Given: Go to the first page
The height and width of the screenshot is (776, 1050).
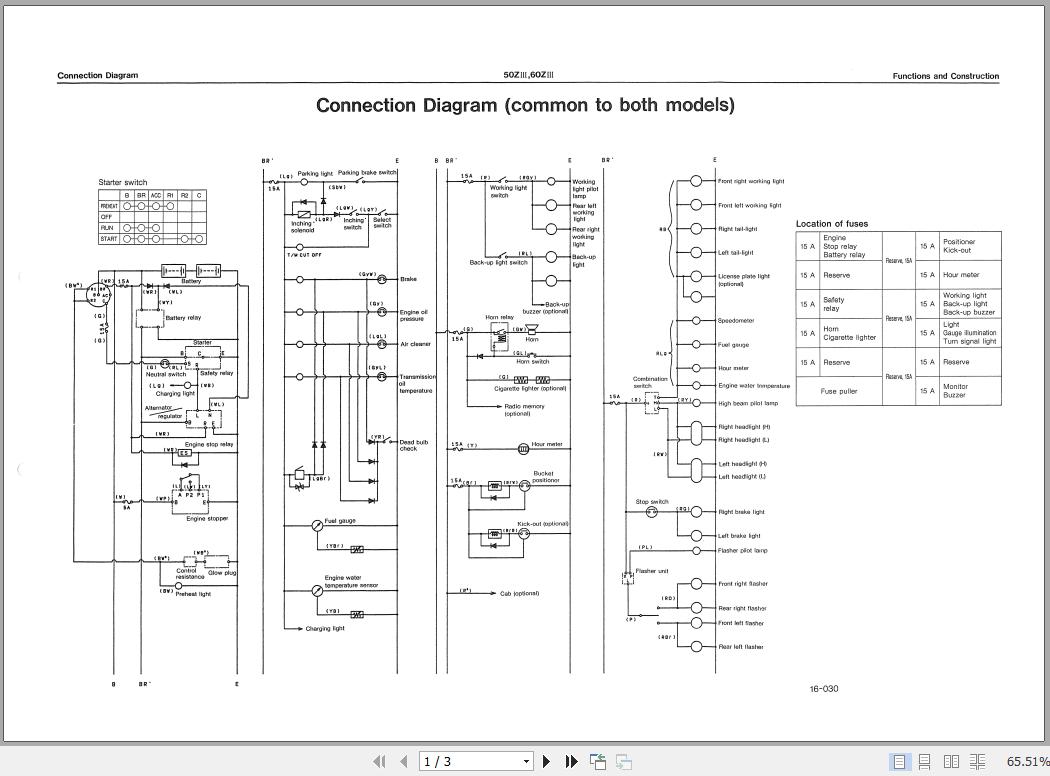Looking at the screenshot, I should pos(379,761).
